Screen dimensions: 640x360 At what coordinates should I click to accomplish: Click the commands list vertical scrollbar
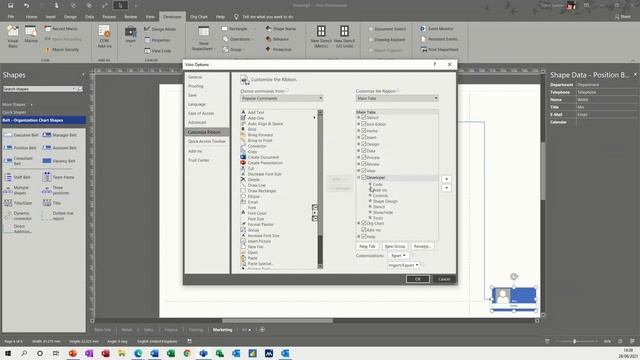pyautogui.click(x=320, y=189)
